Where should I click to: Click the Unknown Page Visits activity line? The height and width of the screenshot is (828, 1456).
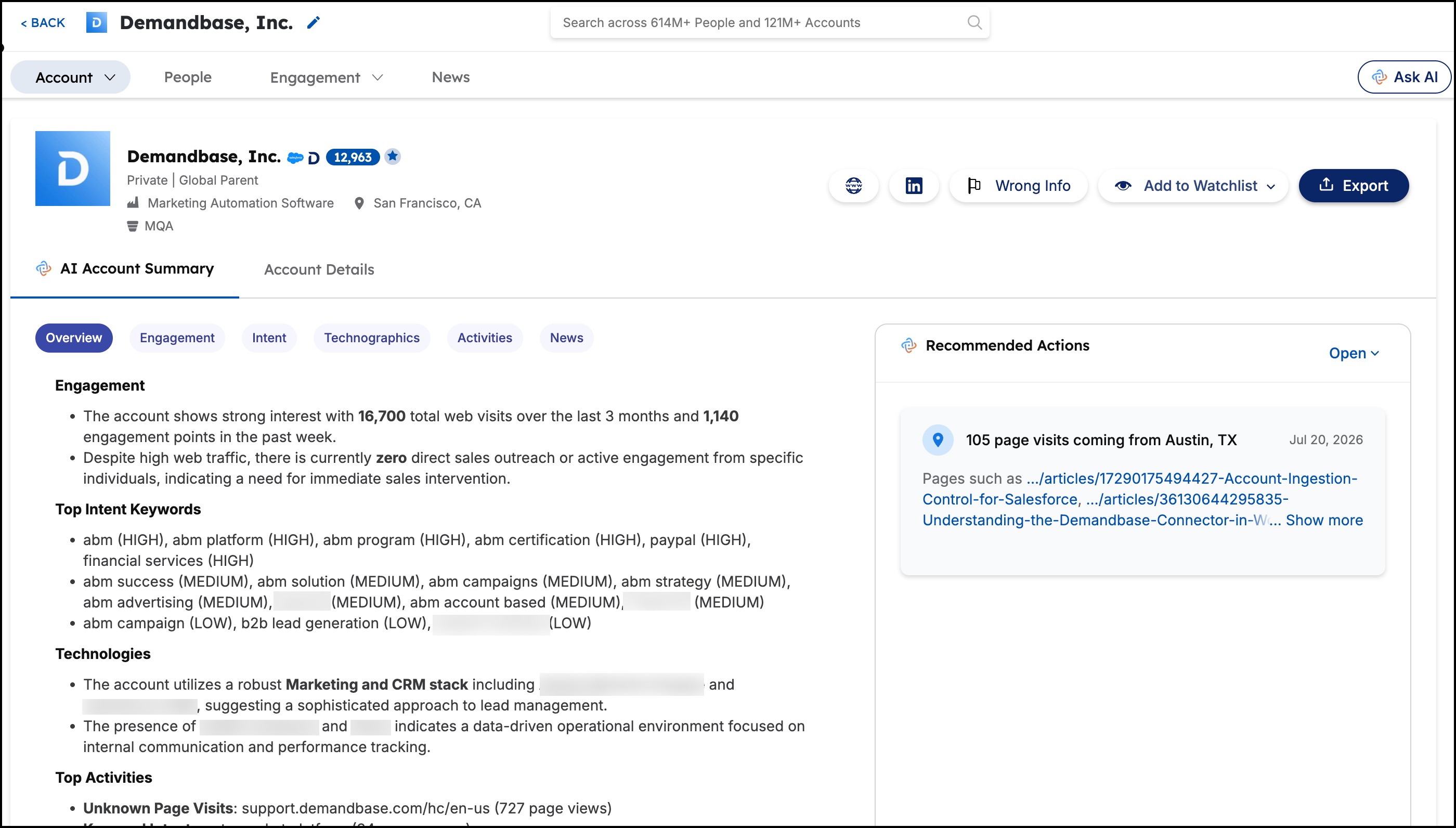coord(347,808)
